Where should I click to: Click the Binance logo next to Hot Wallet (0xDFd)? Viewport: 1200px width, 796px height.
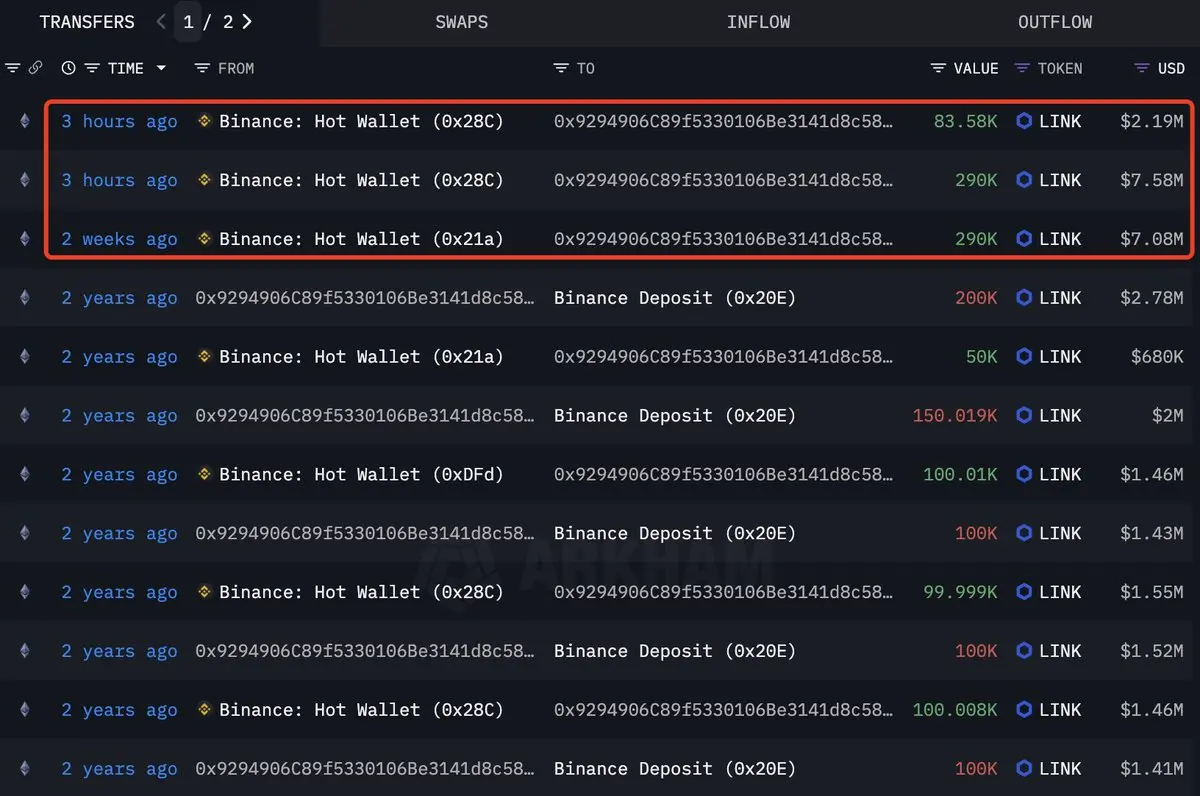pos(205,474)
